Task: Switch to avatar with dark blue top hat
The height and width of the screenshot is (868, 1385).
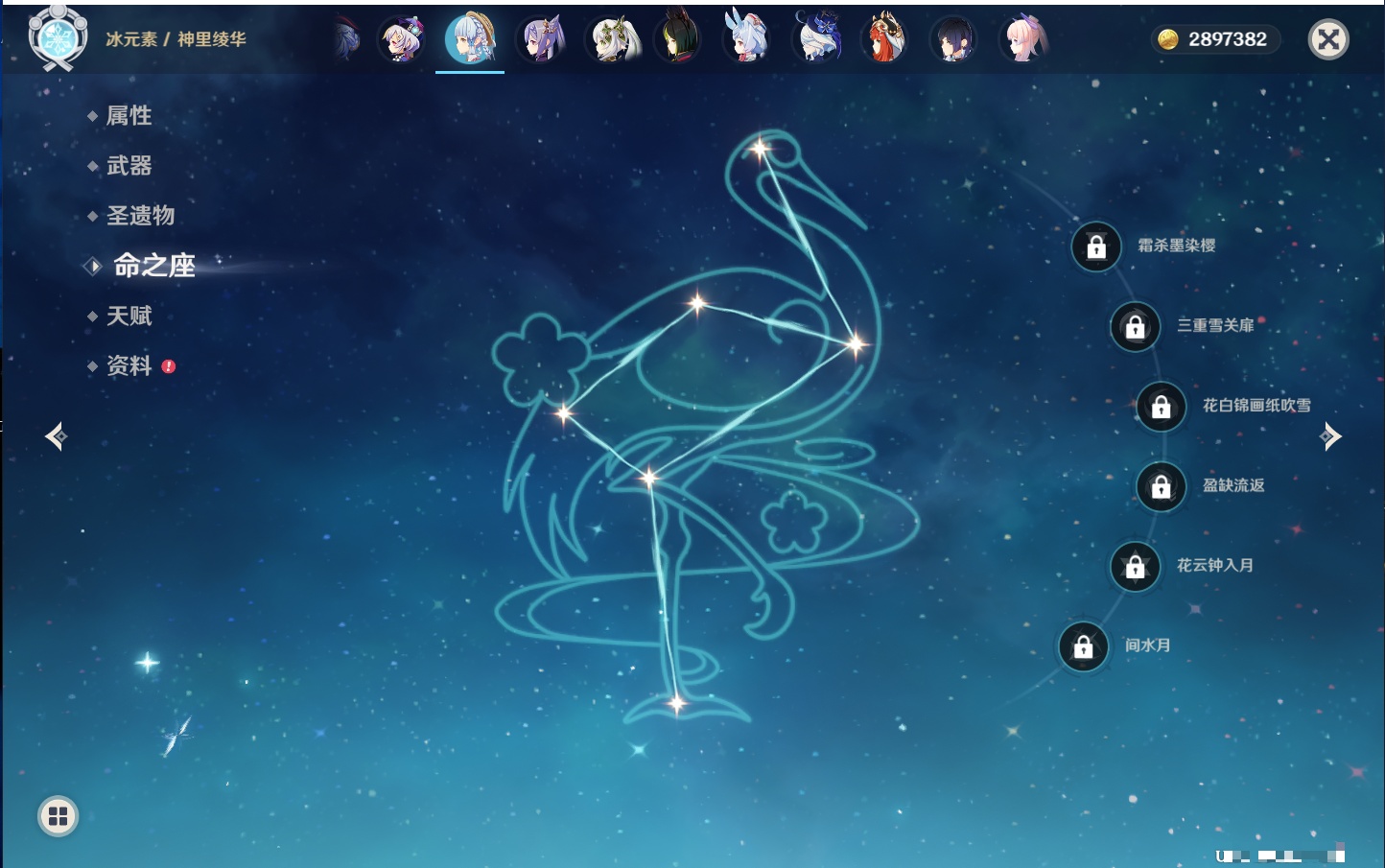Action: (816, 39)
